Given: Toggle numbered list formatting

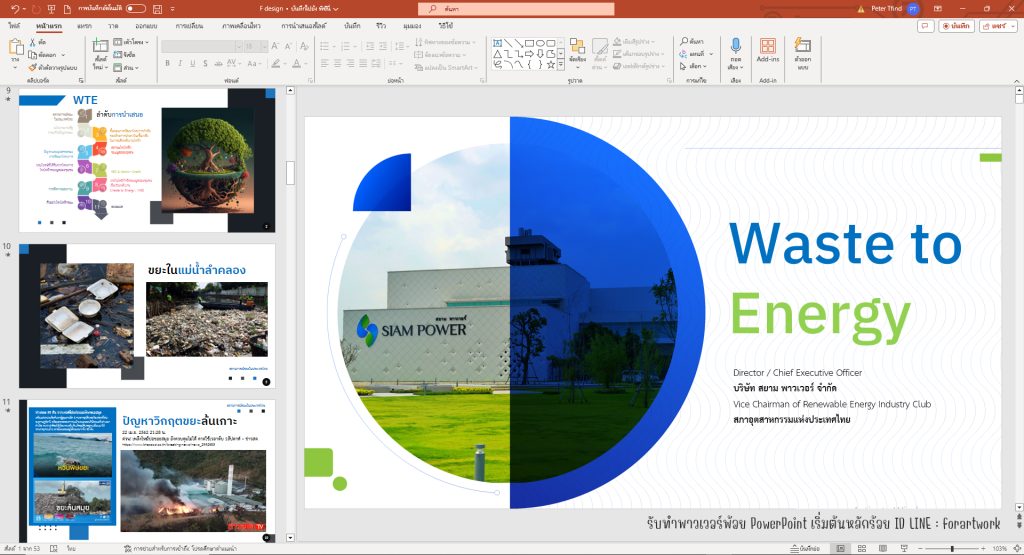Looking at the screenshot, I should (345, 46).
